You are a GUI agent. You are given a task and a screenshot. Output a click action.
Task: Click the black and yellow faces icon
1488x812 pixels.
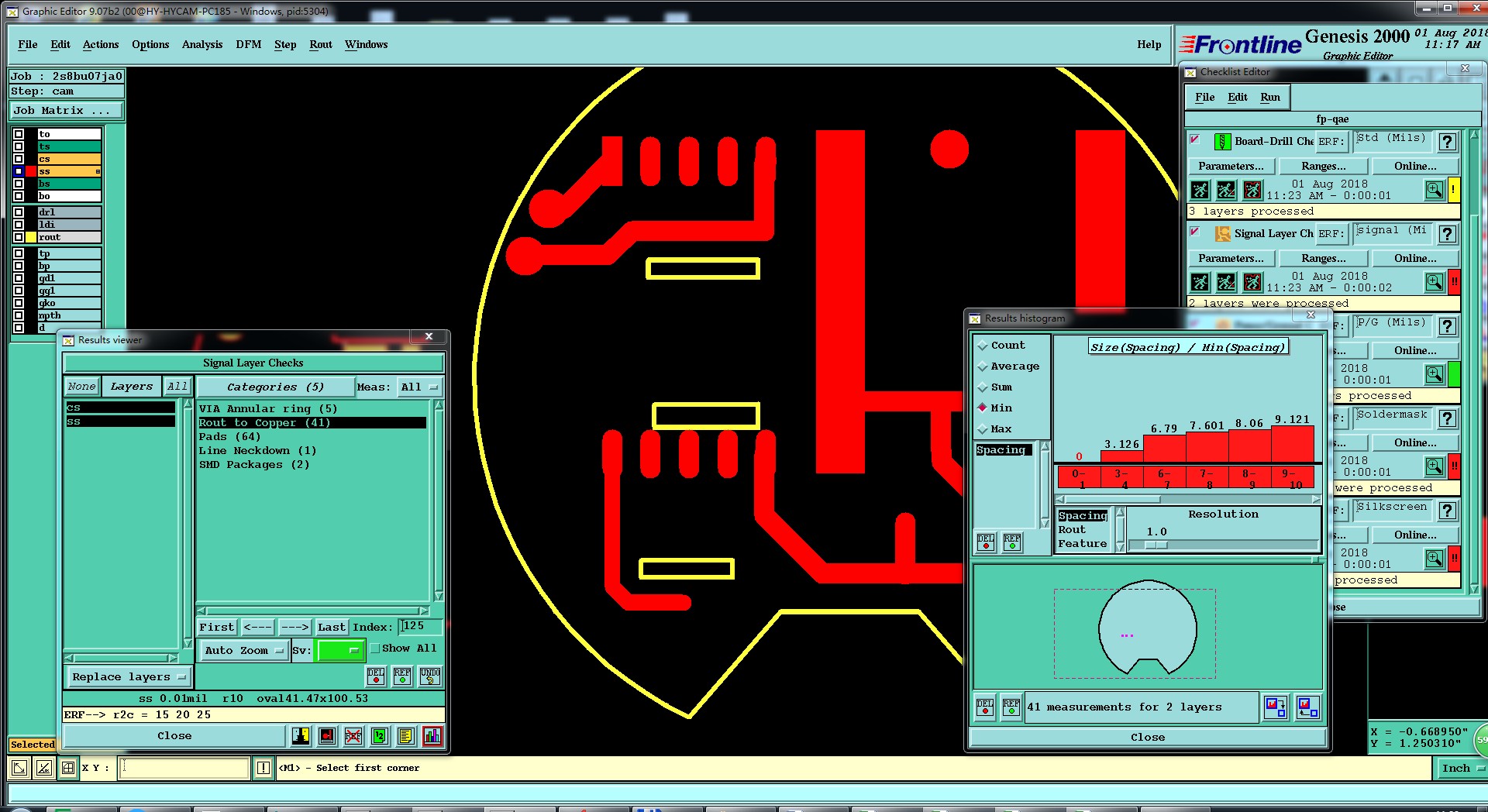[x=301, y=736]
